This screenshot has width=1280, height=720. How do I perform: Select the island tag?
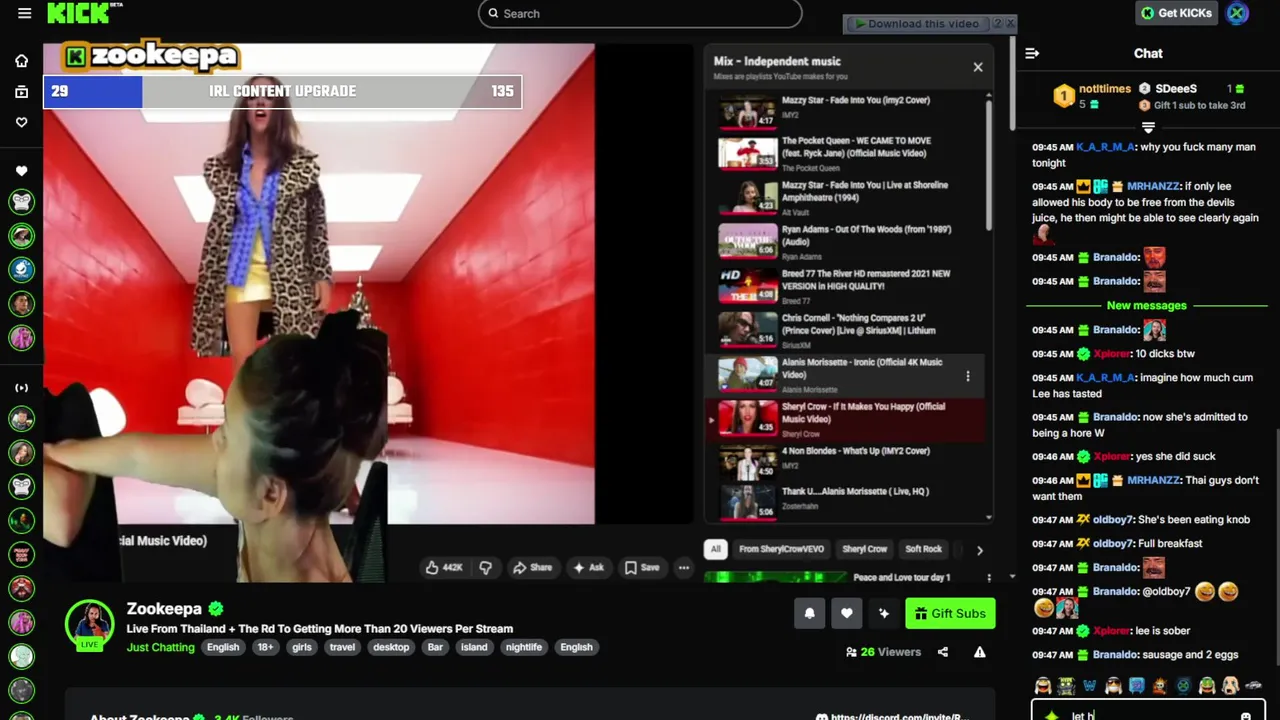474,647
